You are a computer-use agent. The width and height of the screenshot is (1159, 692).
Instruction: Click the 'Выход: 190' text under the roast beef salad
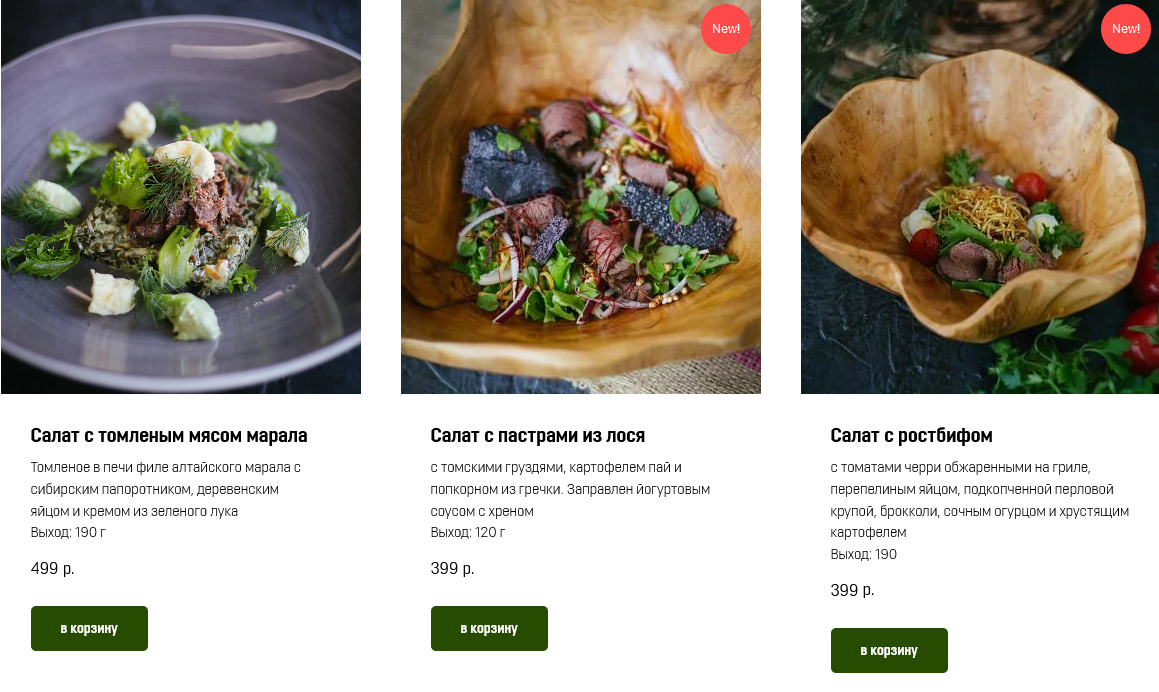pos(864,554)
